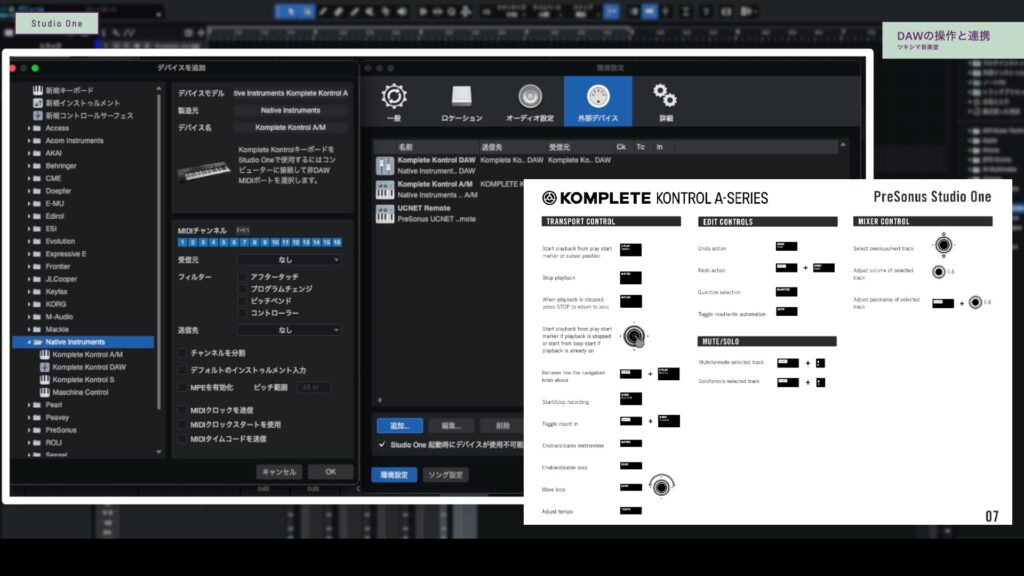Click the keyboard image in the device info
The image size is (1024, 576).
(203, 170)
